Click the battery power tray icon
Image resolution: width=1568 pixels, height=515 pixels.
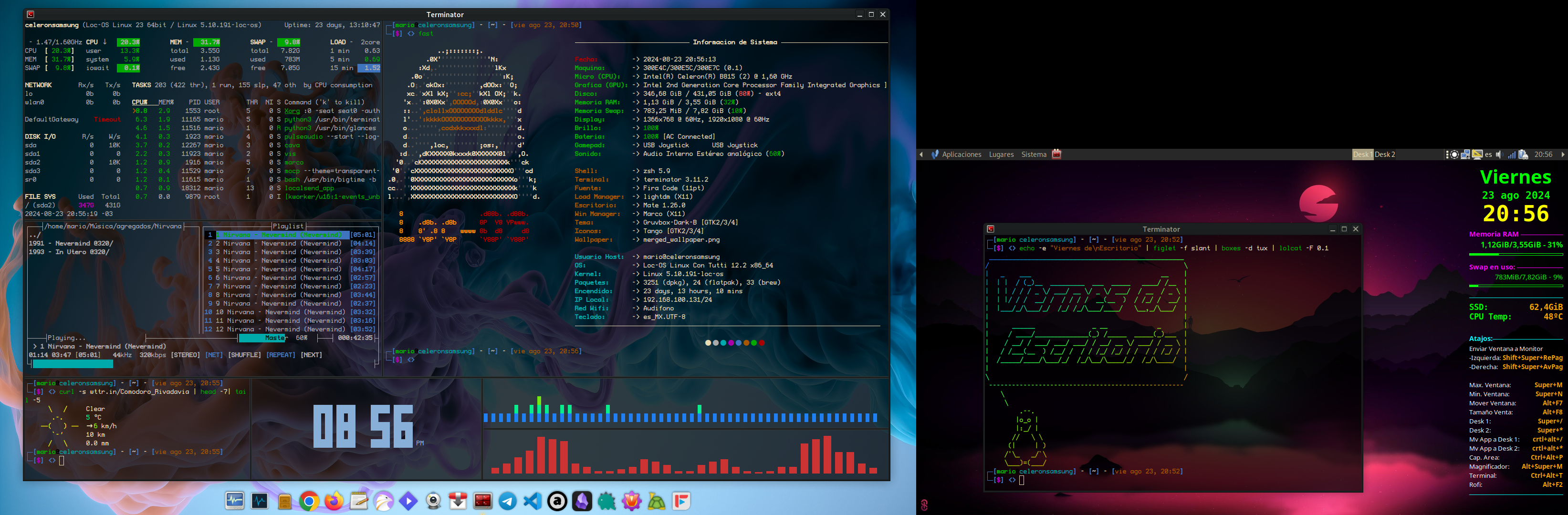[1523, 154]
